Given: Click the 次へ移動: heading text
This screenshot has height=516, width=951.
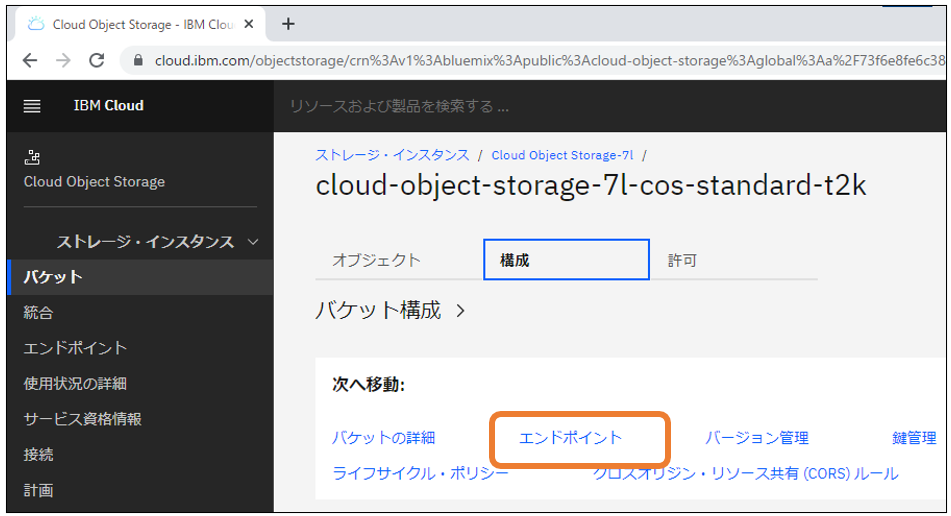Looking at the screenshot, I should 368,384.
